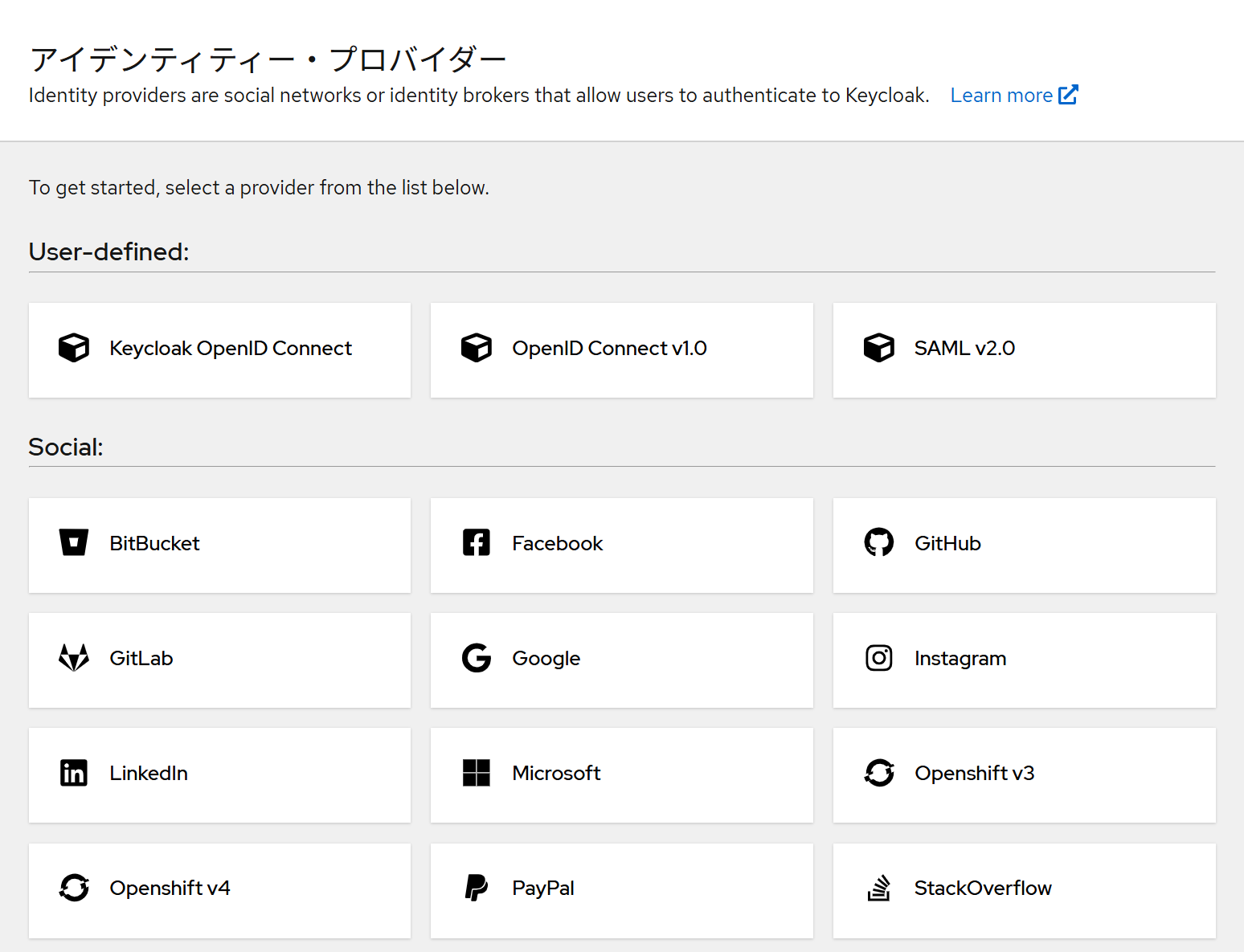Image resolution: width=1244 pixels, height=952 pixels.
Task: Click the PayPal logo icon
Action: pyautogui.click(x=477, y=888)
